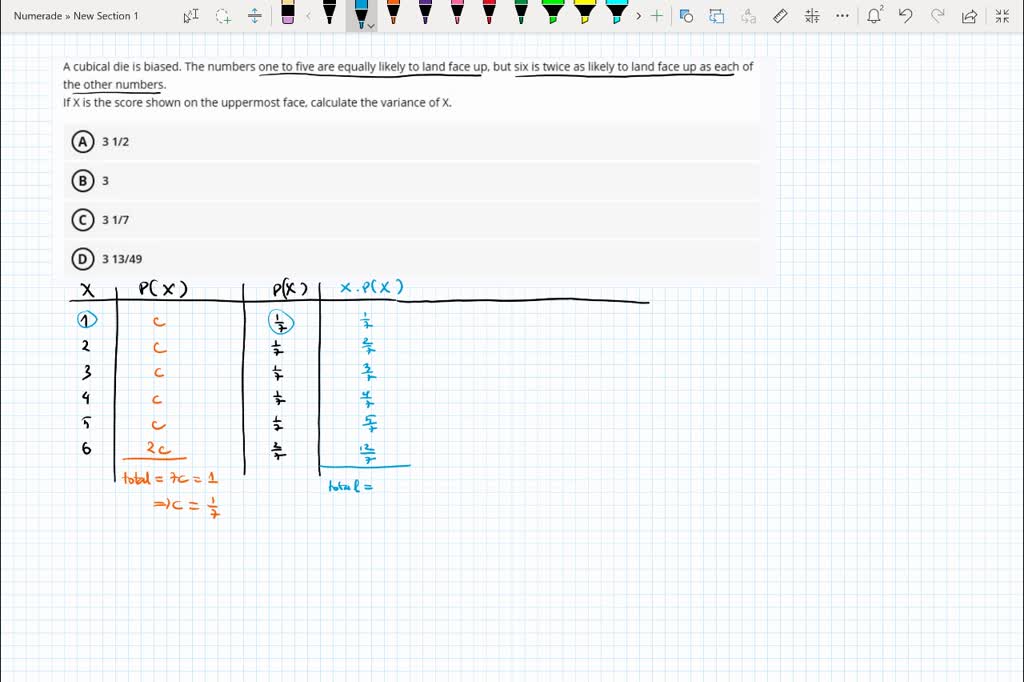Add a new pen with plus button

(x=657, y=16)
